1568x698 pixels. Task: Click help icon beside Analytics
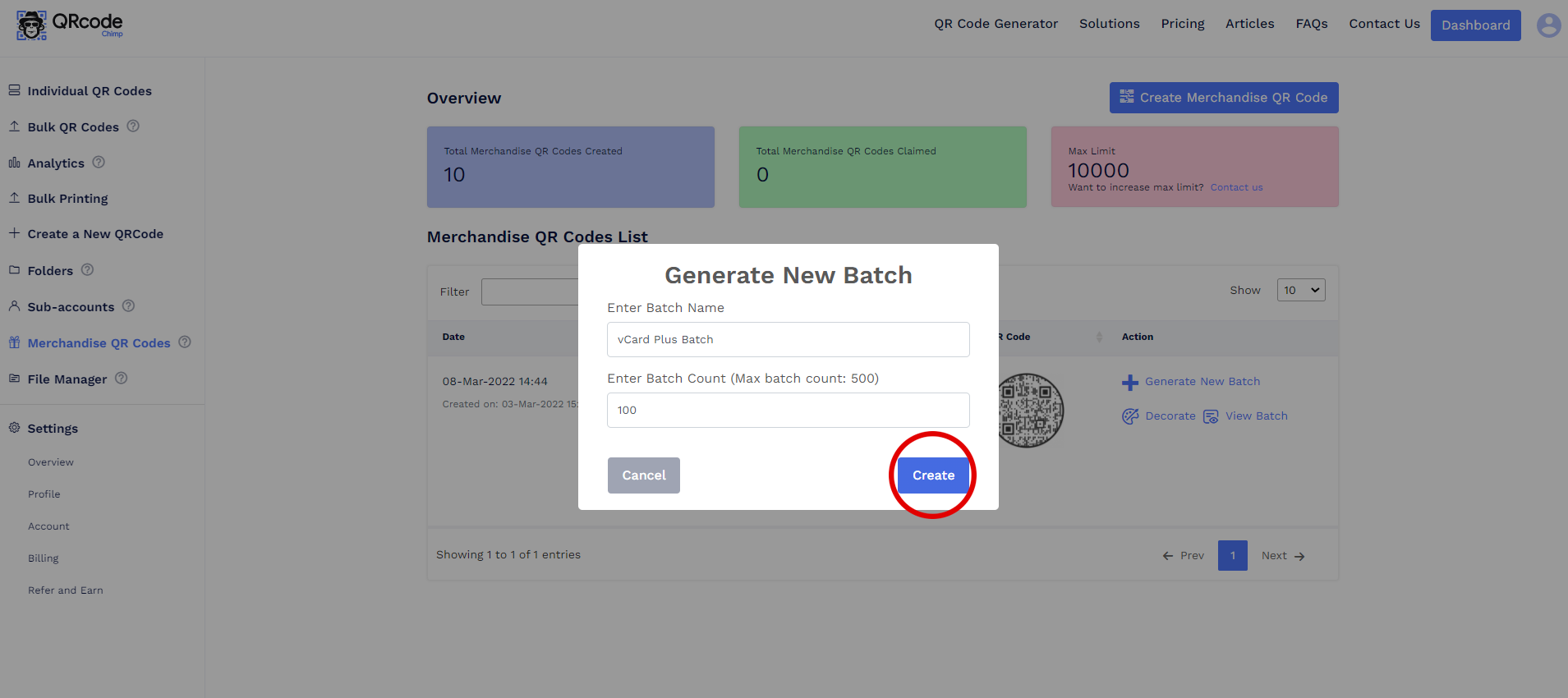point(99,163)
